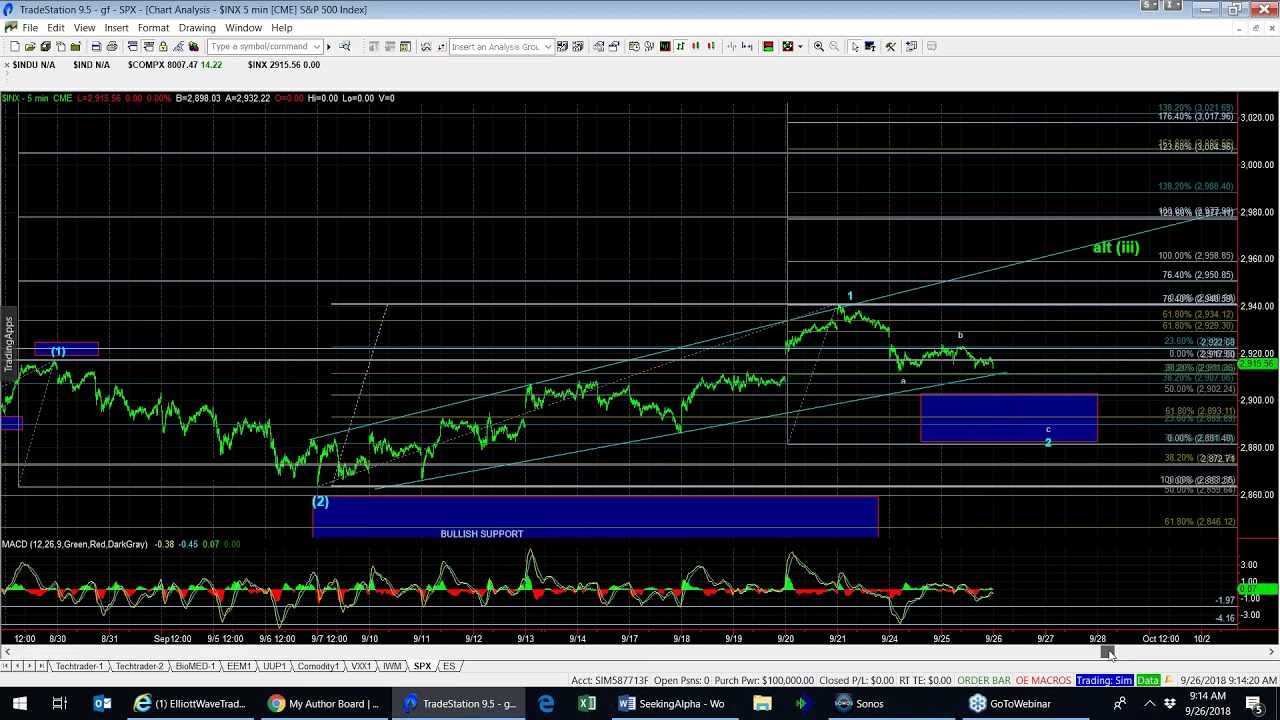Image resolution: width=1280 pixels, height=720 pixels.
Task: Click the Internet Explorer ElliottWaveTrader taskbar icon
Action: 193,703
